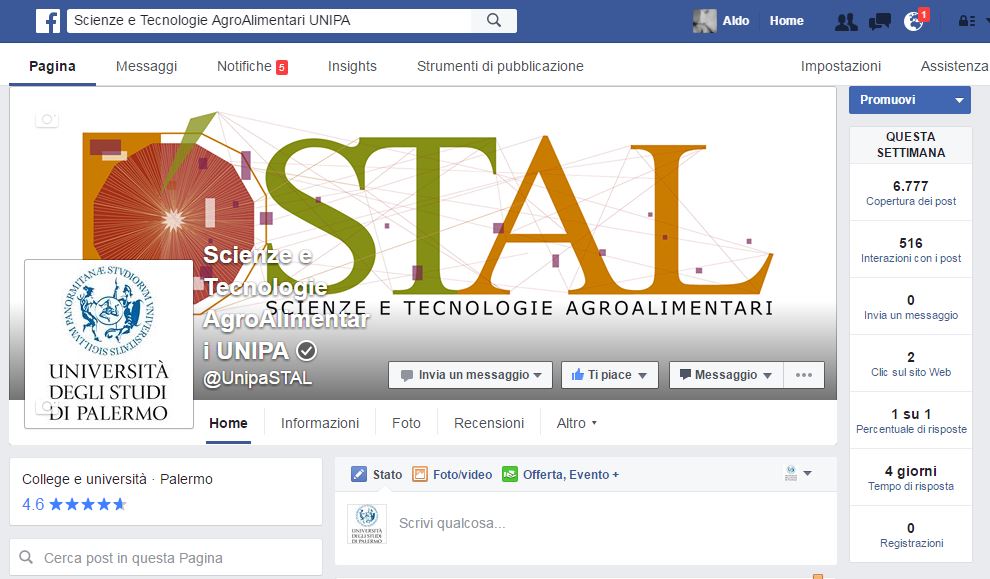Select Foto/video in the composer
The image size is (990, 579).
[x=452, y=474]
